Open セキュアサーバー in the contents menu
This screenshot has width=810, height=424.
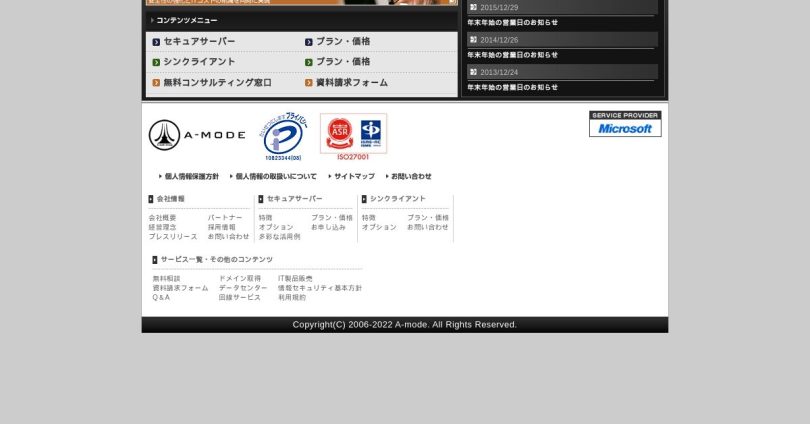point(199,41)
